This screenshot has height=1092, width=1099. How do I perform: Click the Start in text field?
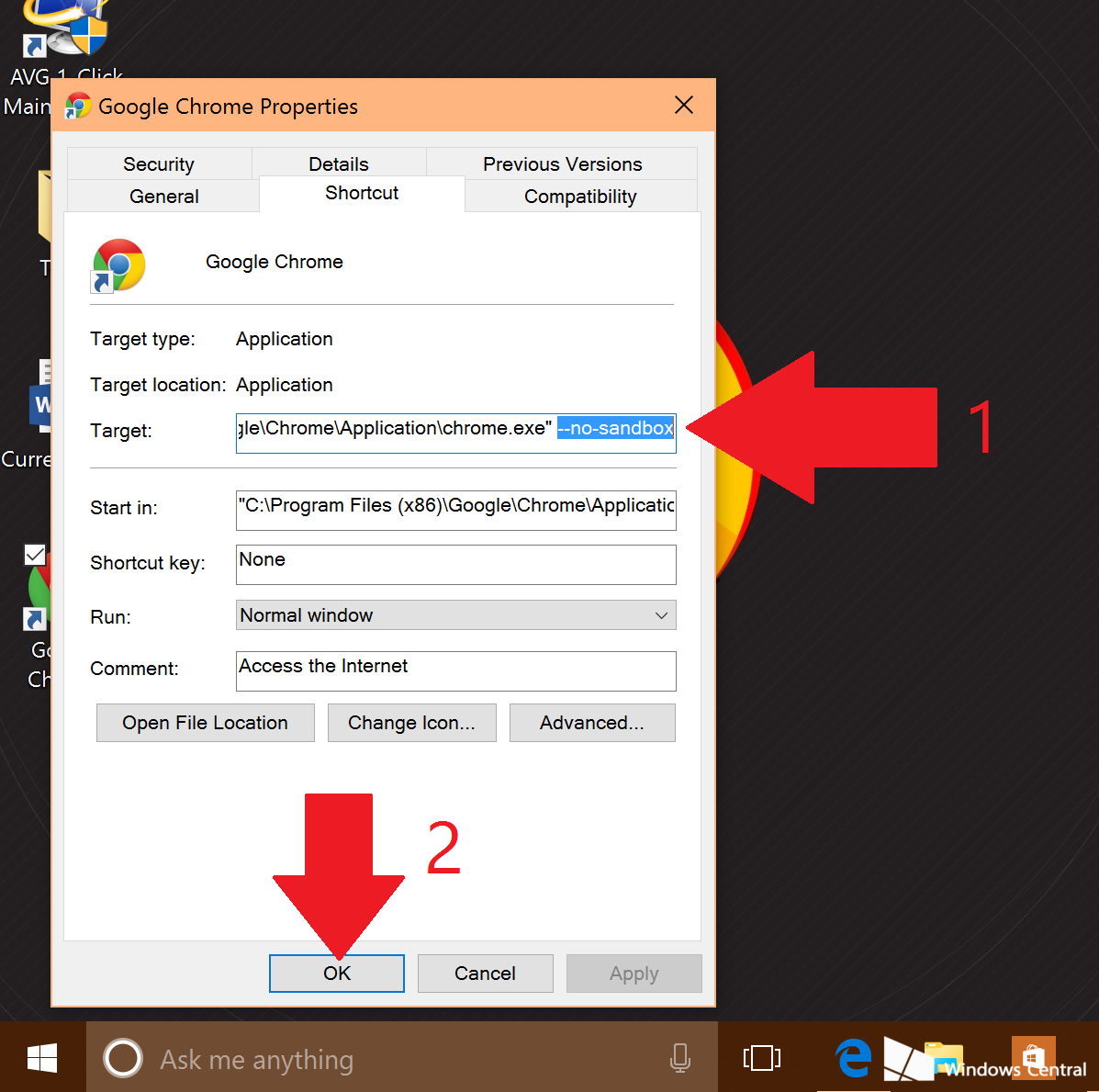[x=455, y=511]
